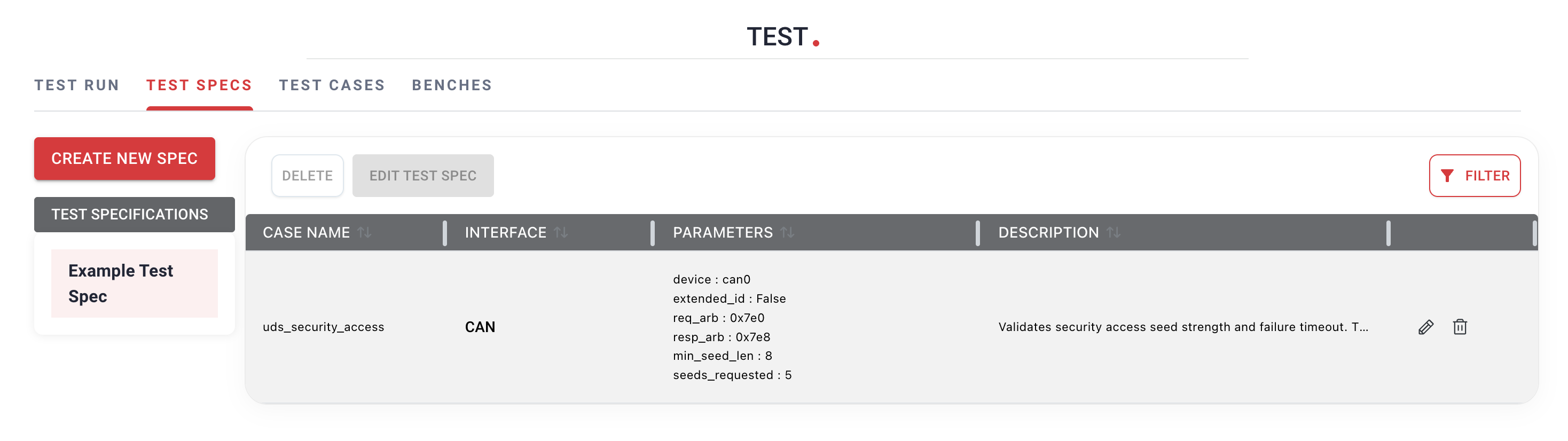Open the BENCHES tab
Viewport: 1568px width, 441px height.
point(452,85)
